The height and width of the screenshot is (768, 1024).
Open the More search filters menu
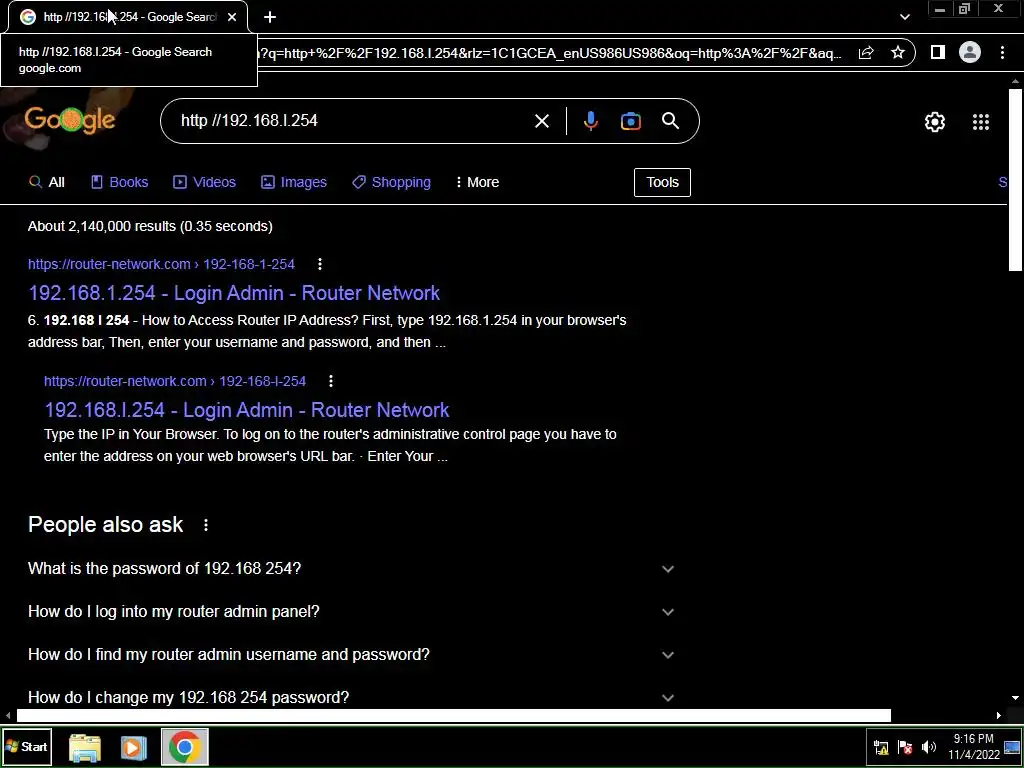click(477, 182)
